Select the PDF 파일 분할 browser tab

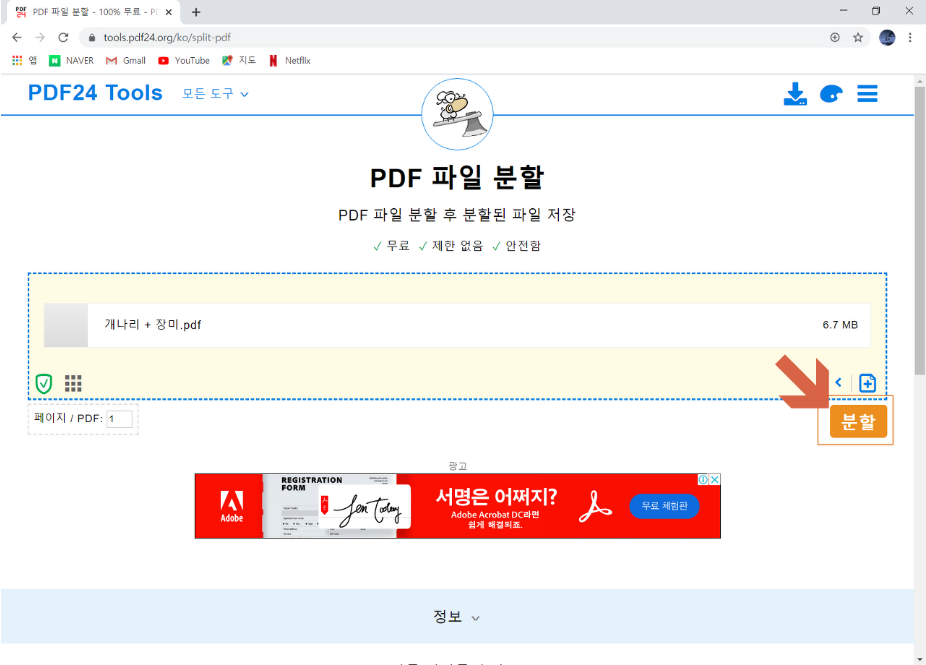click(92, 12)
